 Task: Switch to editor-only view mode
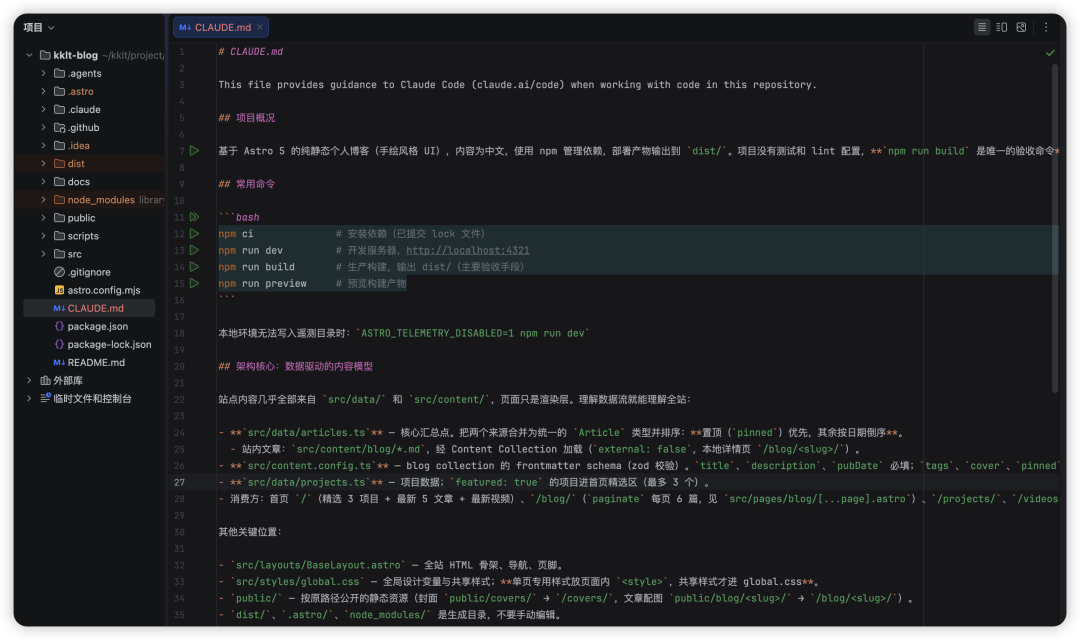pyautogui.click(x=982, y=28)
